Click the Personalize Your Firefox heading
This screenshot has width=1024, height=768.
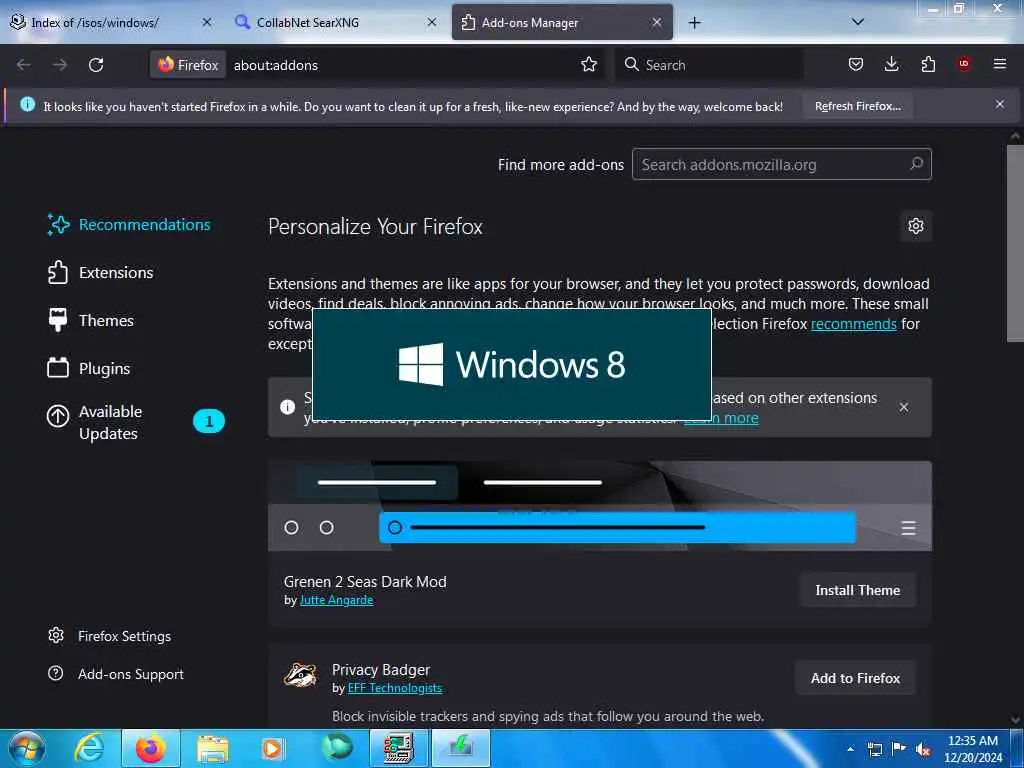375,227
